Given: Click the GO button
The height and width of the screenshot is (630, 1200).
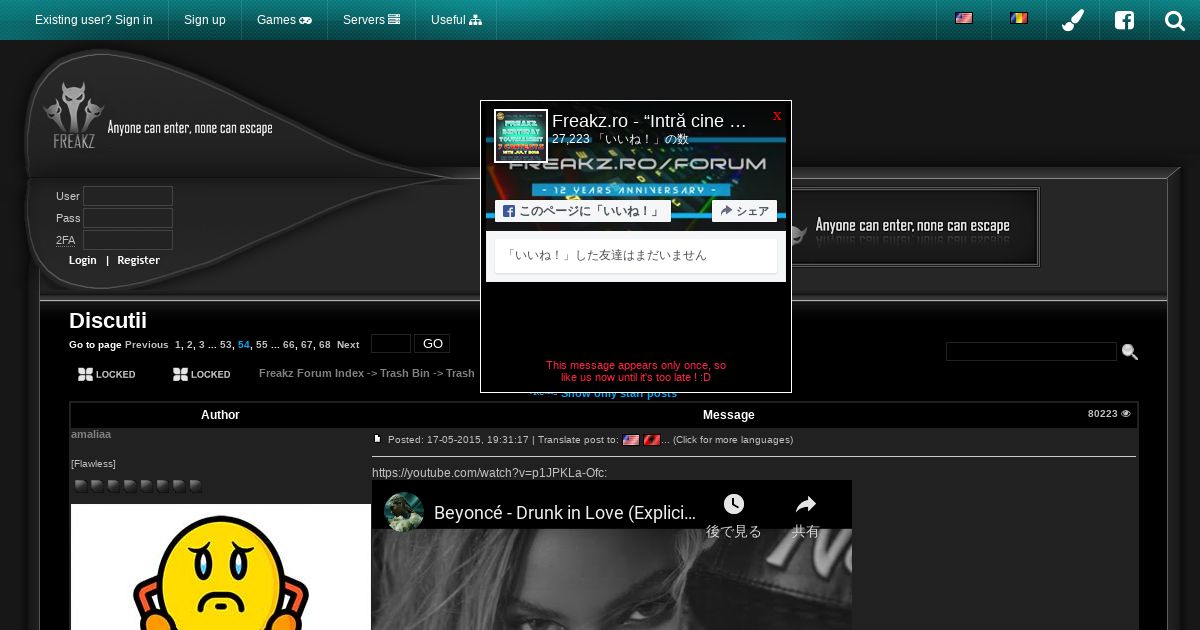Looking at the screenshot, I should tap(432, 344).
